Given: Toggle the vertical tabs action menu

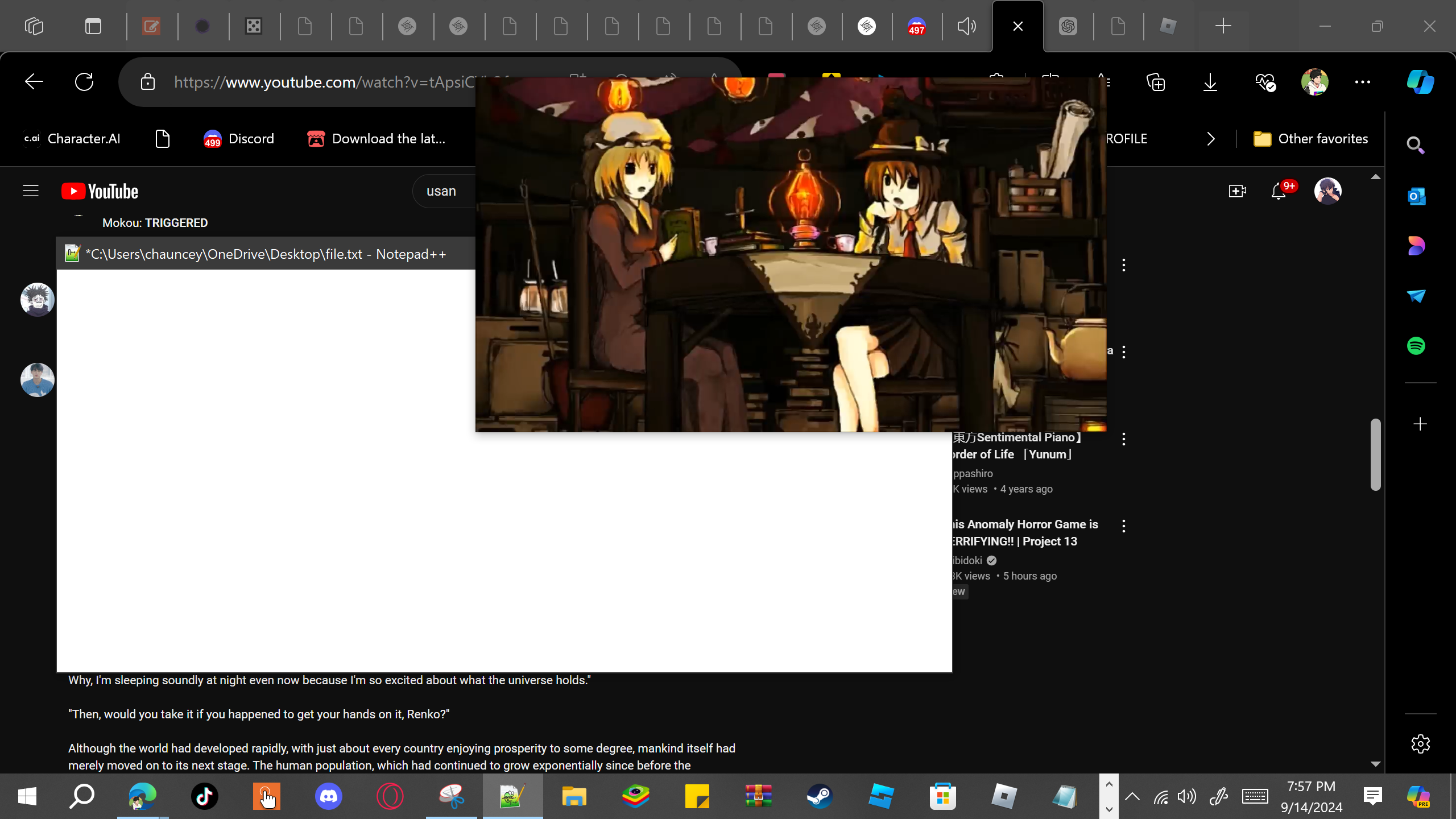Looking at the screenshot, I should point(93,26).
